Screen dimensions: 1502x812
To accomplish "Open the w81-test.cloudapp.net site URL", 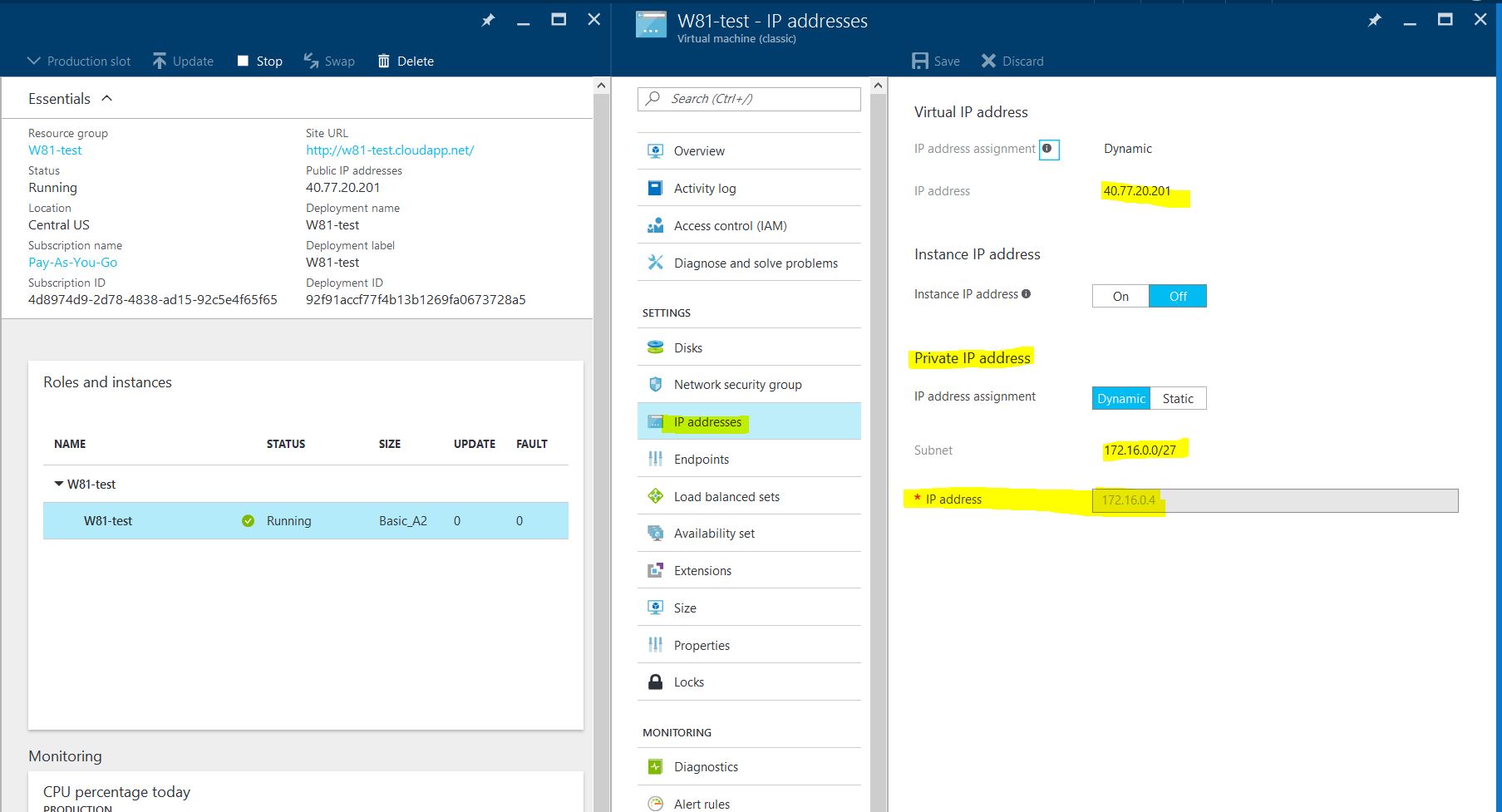I will [x=389, y=150].
